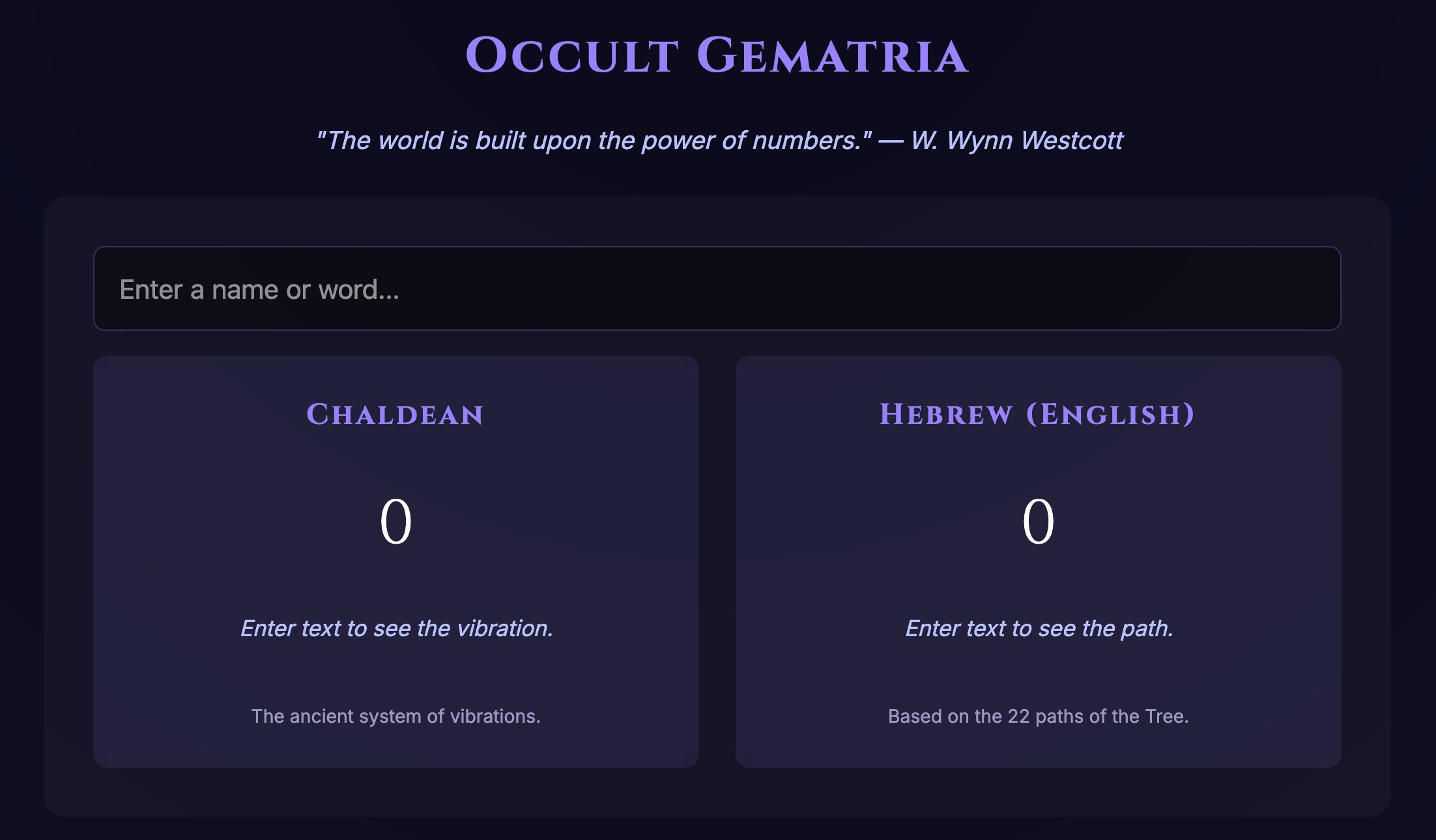
Task: Click 'Based on the 22 paths of the Tree' caption
Action: [x=1039, y=716]
